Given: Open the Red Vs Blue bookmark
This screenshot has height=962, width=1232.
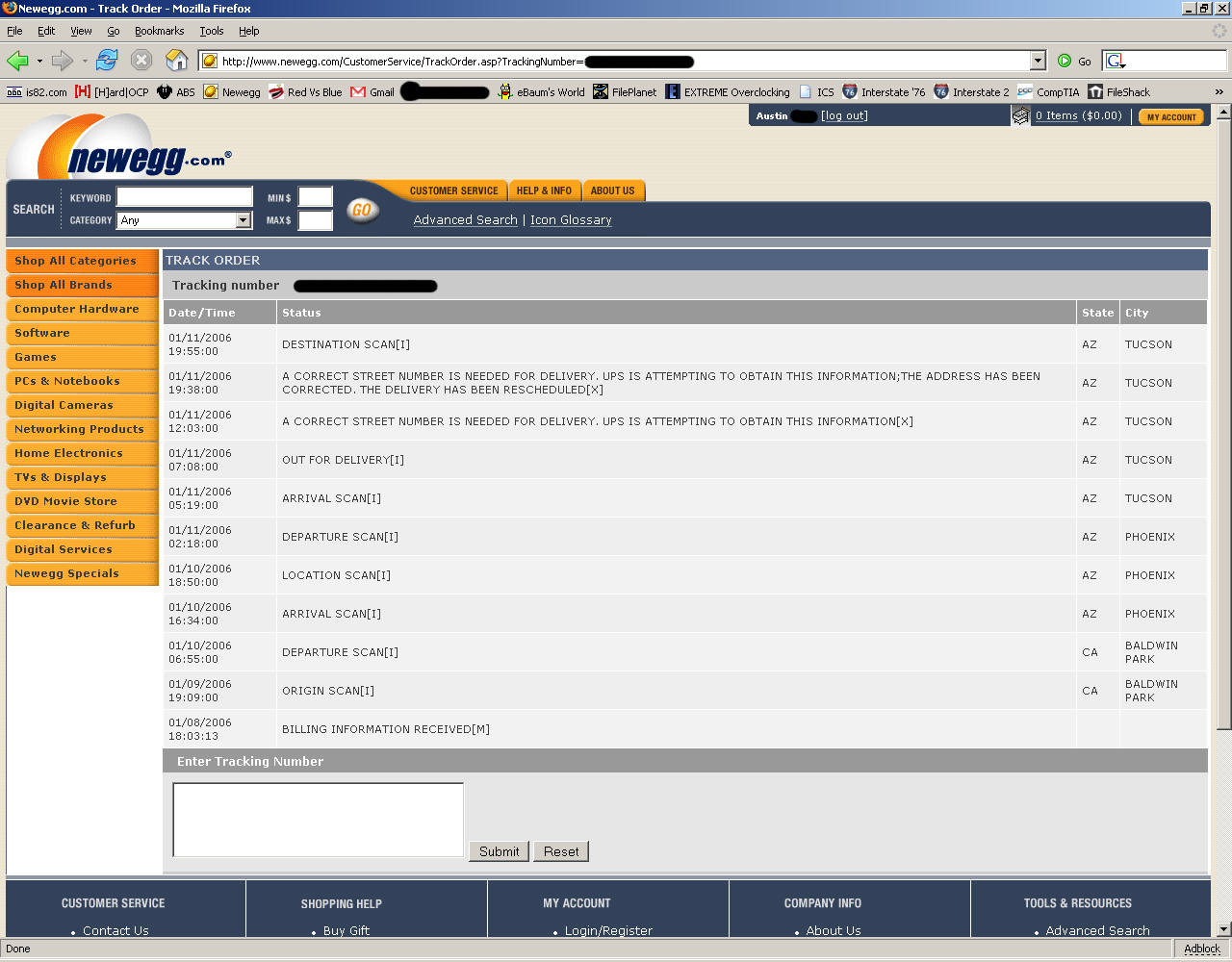Looking at the screenshot, I should pyautogui.click(x=305, y=92).
